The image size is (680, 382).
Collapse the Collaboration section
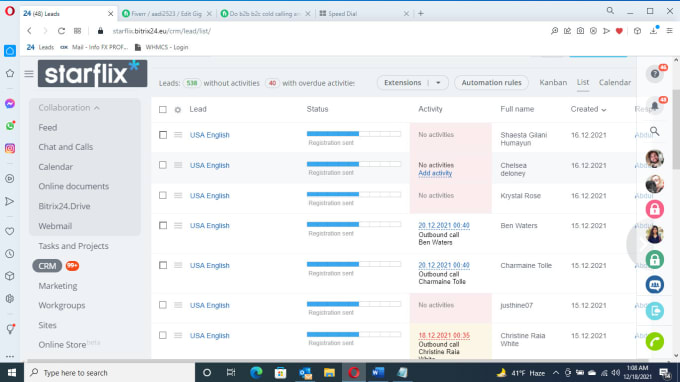pos(69,108)
